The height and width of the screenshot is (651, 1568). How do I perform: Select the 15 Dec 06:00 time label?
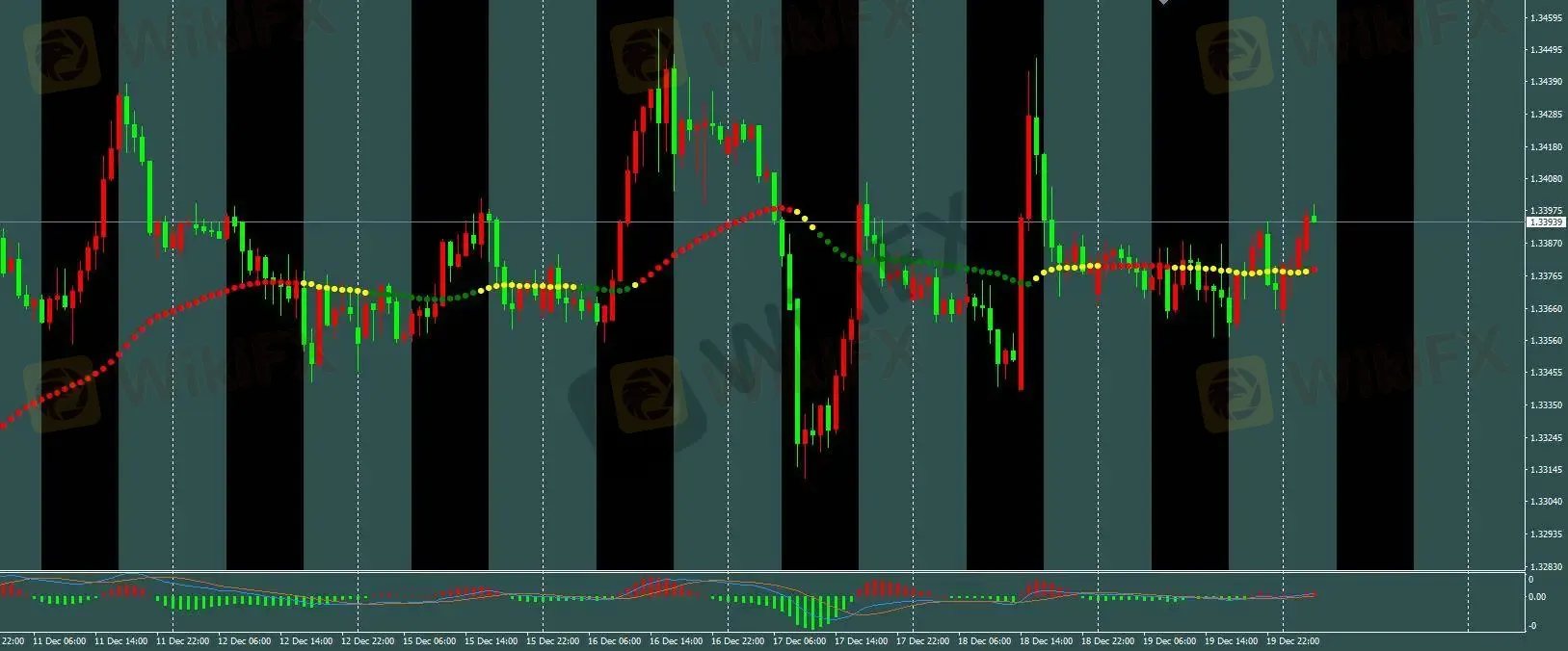[429, 640]
